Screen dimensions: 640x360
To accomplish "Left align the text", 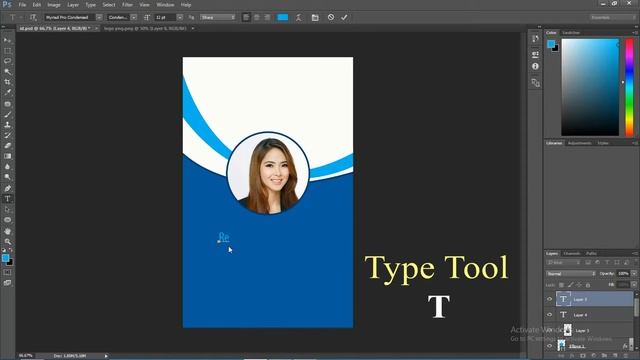I will [x=246, y=17].
